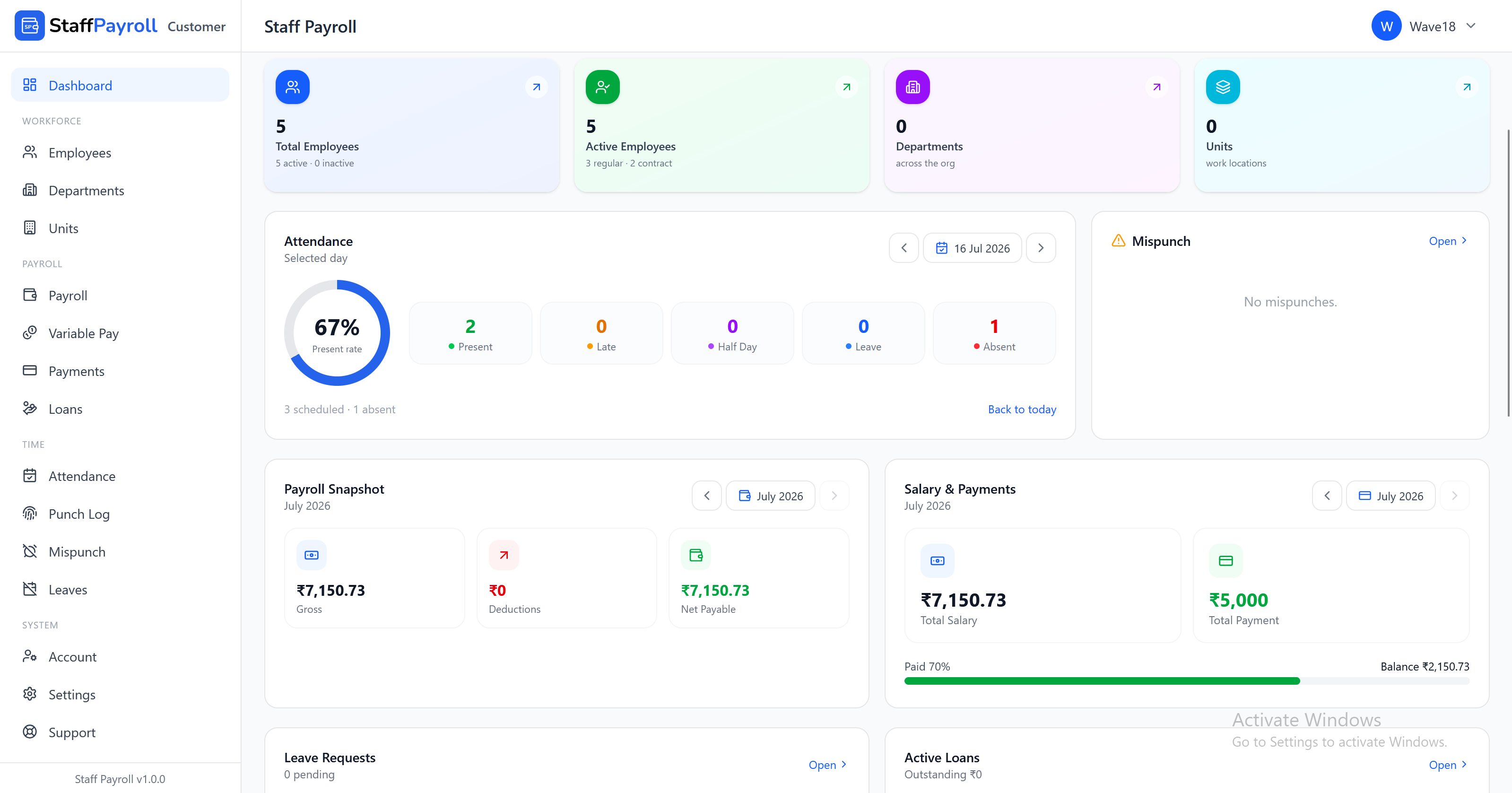Image resolution: width=1512 pixels, height=793 pixels.
Task: Click the page vertical scrollbar
Action: [1508, 273]
